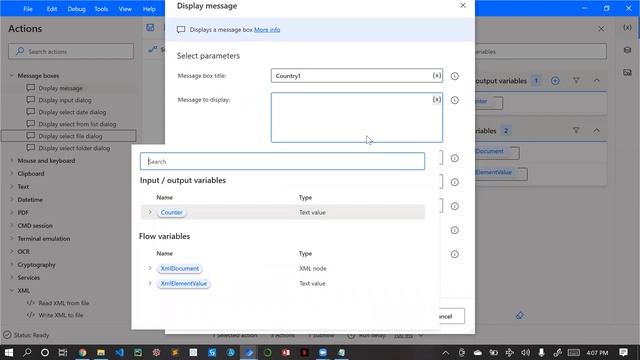Click the info icon just above Counter row
The width and height of the screenshot is (640, 360).
454,182
